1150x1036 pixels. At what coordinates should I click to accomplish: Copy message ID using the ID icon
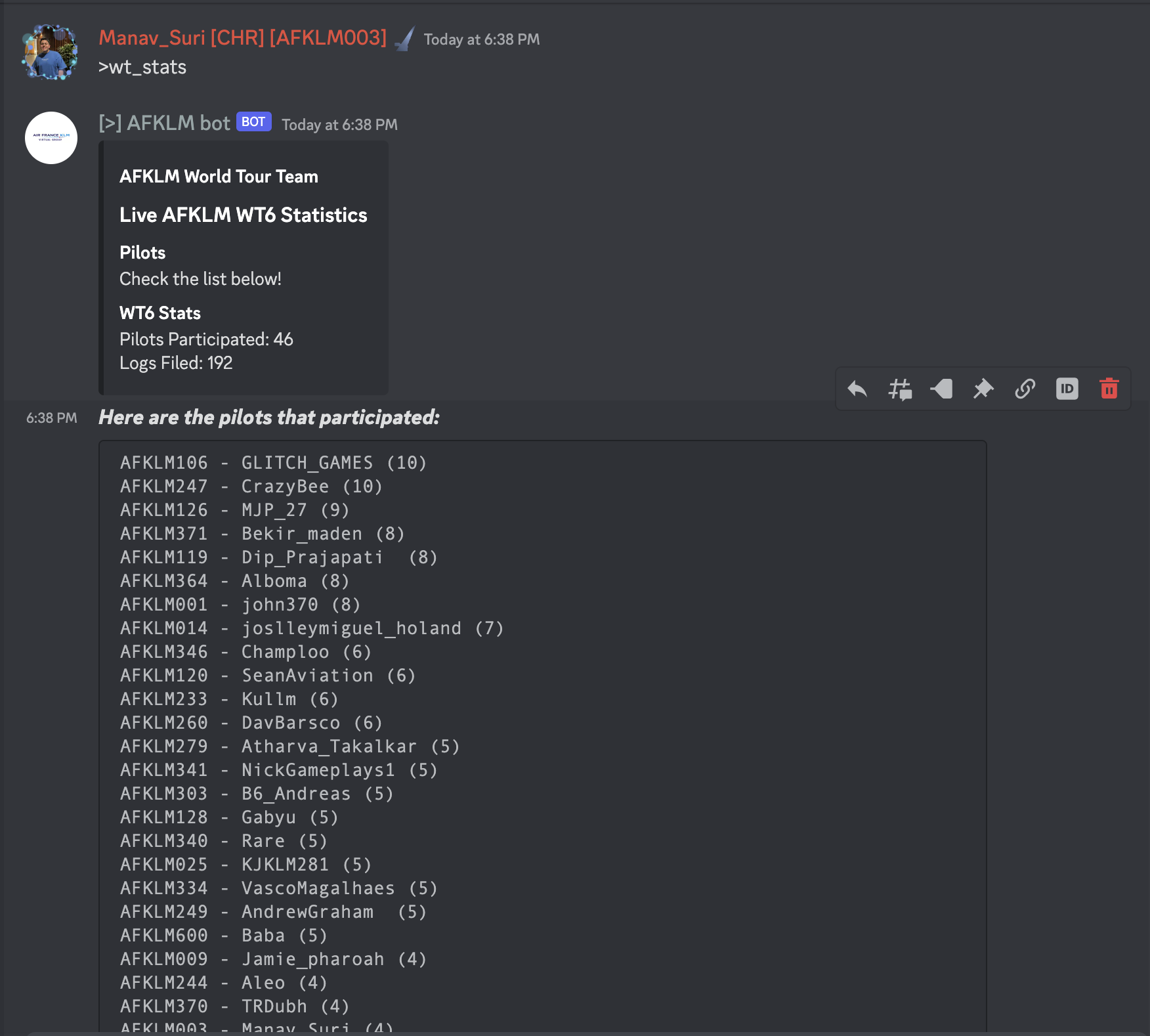[x=1067, y=389]
